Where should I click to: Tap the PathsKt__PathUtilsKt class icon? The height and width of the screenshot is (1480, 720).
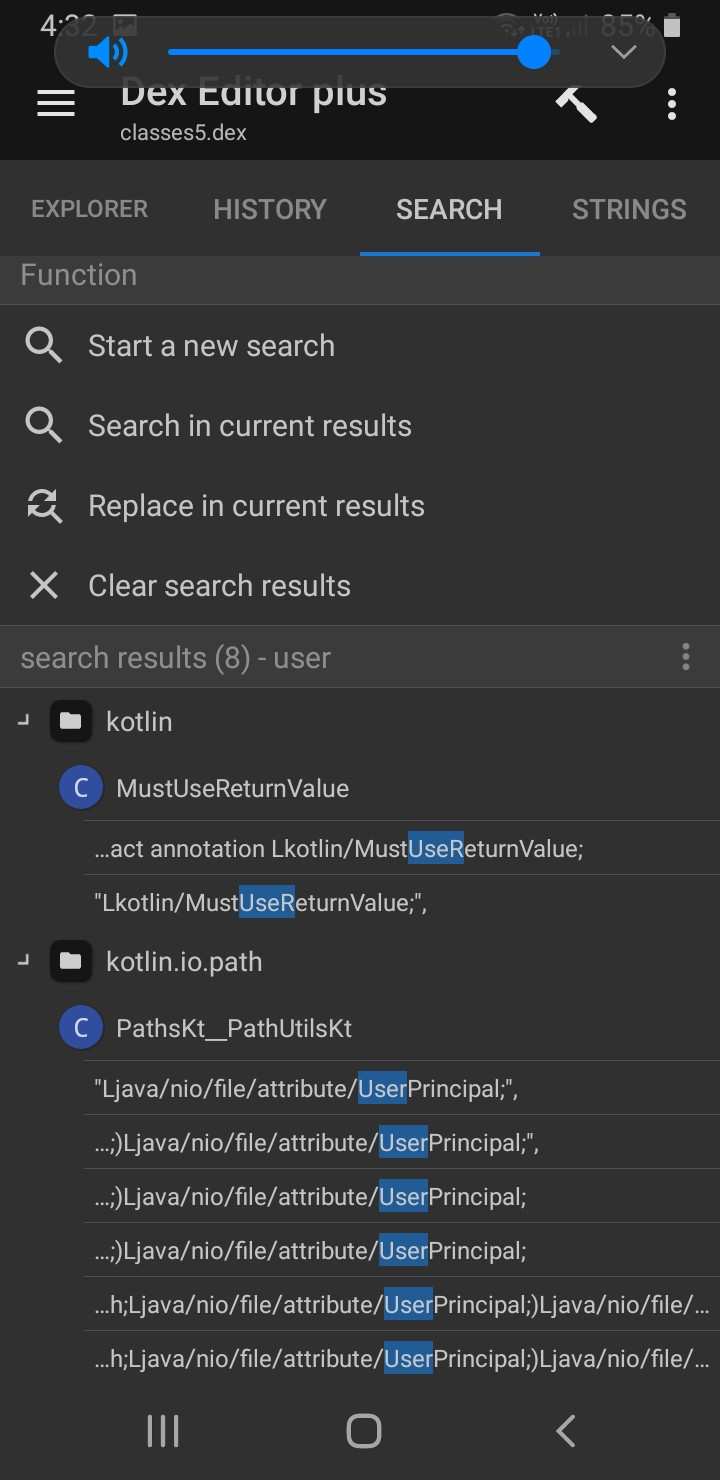click(x=81, y=1028)
